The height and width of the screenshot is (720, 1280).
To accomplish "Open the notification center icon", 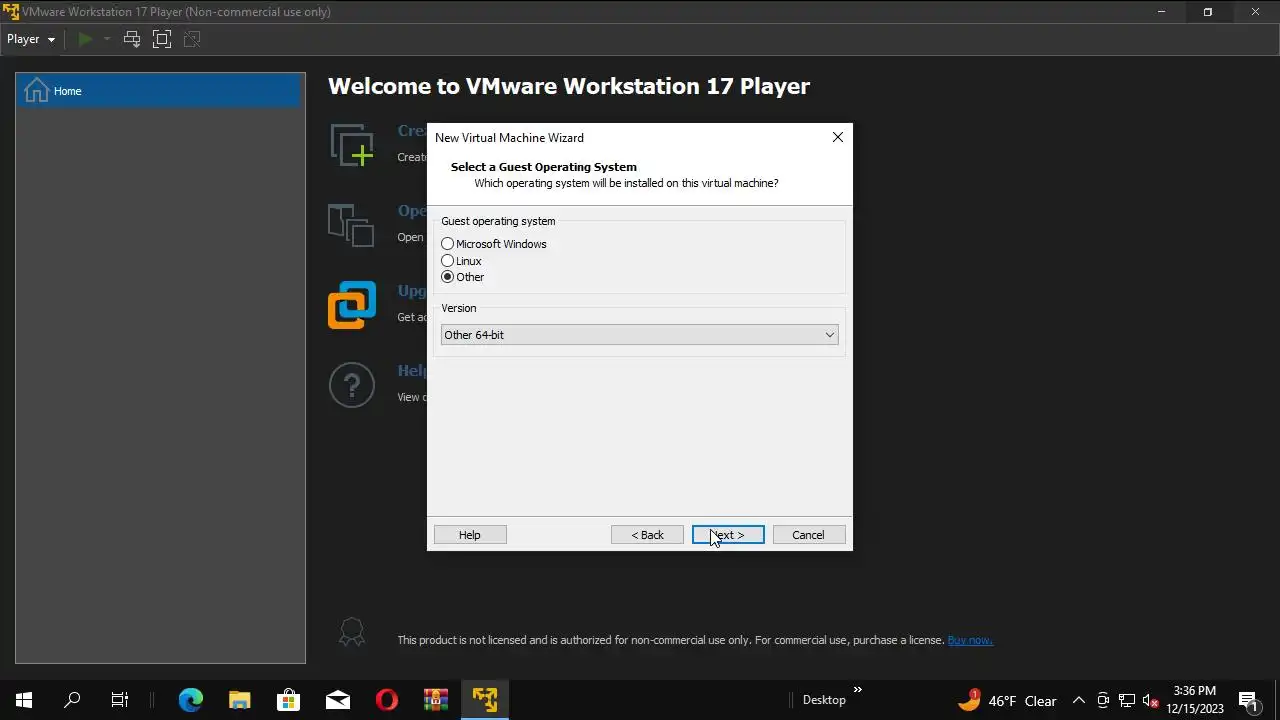I will (x=1247, y=700).
